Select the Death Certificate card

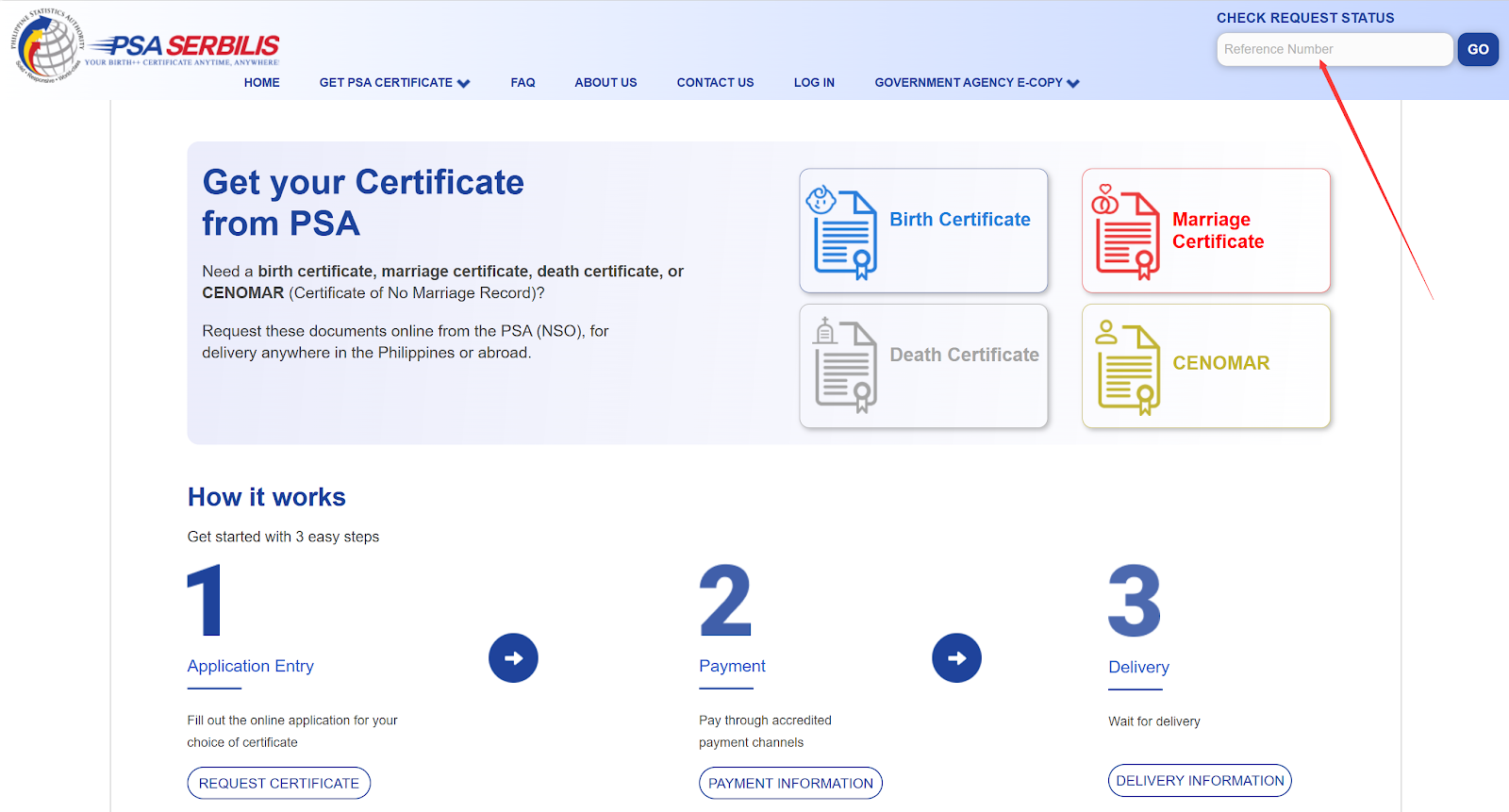click(x=923, y=366)
